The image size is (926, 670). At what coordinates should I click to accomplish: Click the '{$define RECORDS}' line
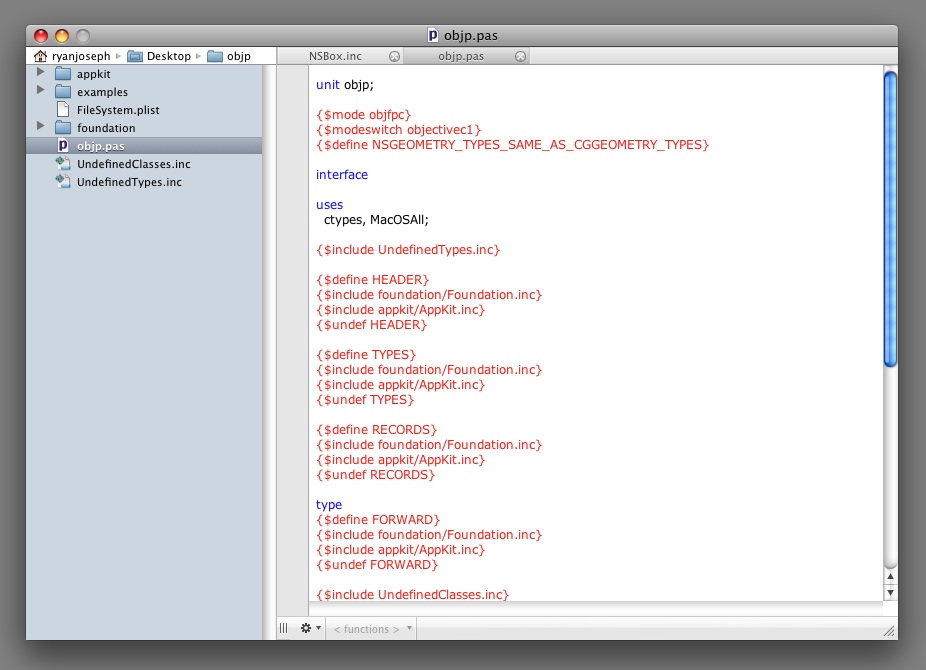pyautogui.click(x=376, y=430)
